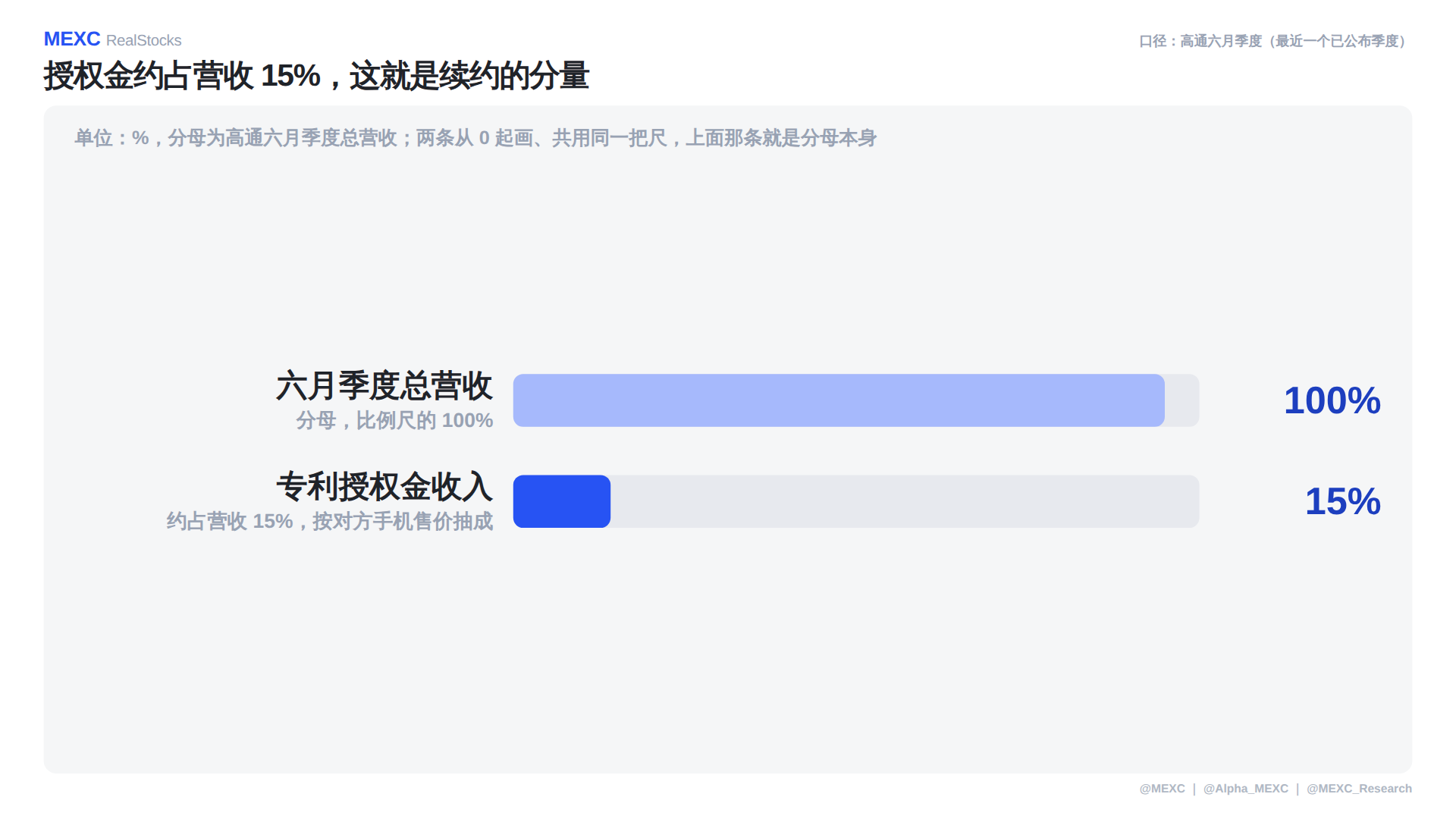Click the 续约的分量 part of the title
Image resolution: width=1456 pixels, height=819 pixels.
[x=514, y=76]
